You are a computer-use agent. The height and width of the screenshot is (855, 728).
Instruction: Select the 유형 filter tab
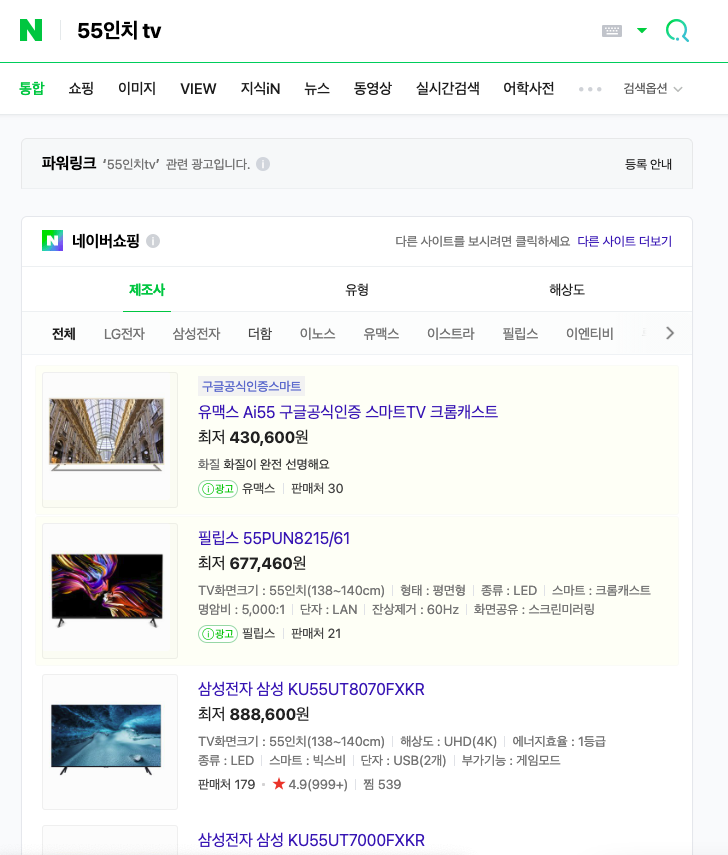click(x=357, y=290)
